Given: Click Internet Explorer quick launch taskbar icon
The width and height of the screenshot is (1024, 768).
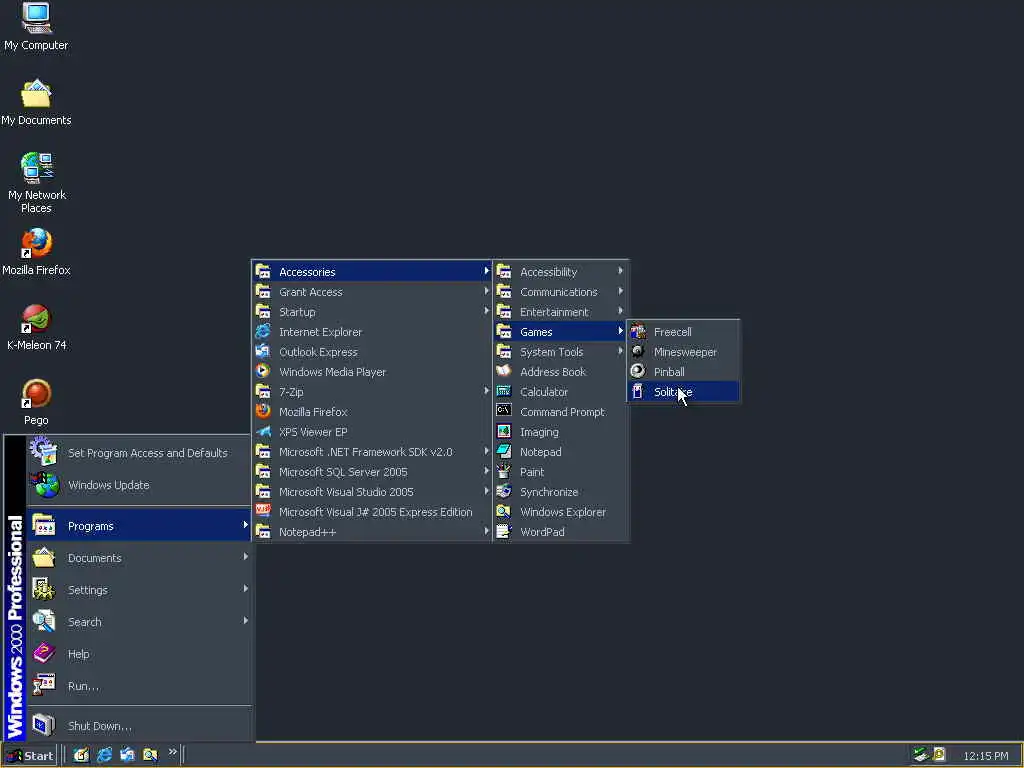Looking at the screenshot, I should point(104,755).
